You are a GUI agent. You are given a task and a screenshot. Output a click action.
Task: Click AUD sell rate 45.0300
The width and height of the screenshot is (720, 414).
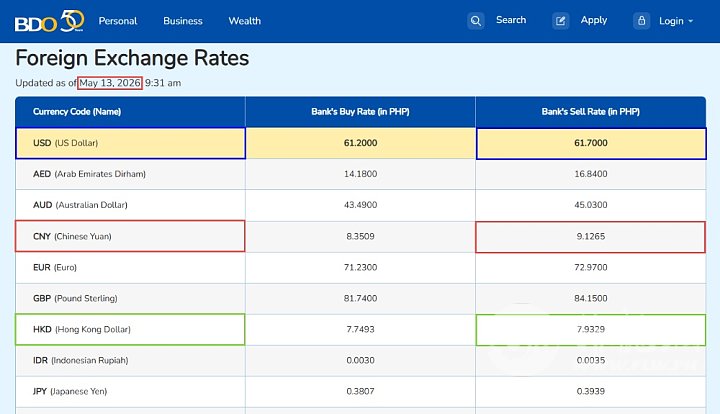[591, 205]
